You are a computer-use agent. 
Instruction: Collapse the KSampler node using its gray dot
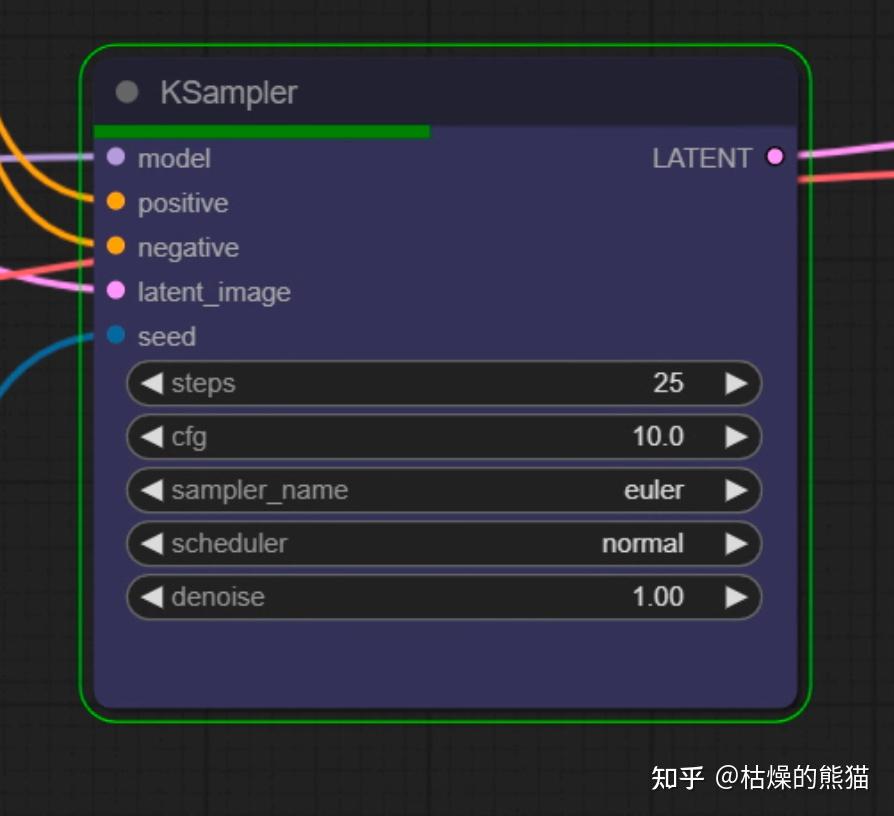click(127, 92)
